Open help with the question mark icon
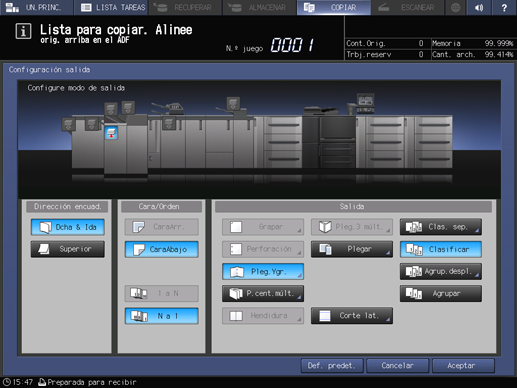Screen dimensions: 517x388 click(x=504, y=7)
